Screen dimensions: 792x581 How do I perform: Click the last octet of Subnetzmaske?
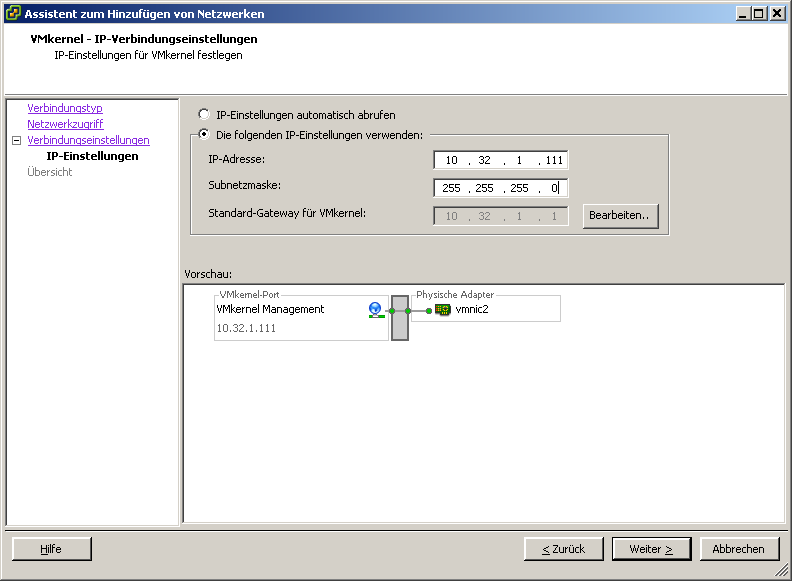554,188
